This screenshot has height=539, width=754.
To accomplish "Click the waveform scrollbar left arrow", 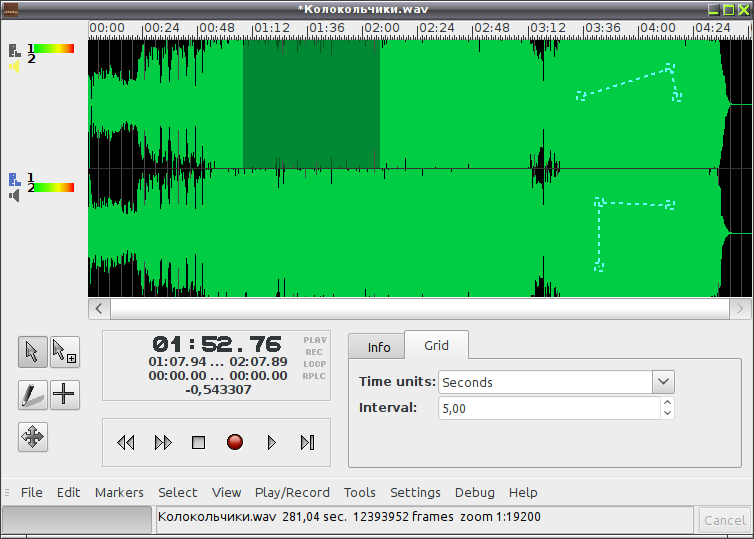I will coord(99,309).
